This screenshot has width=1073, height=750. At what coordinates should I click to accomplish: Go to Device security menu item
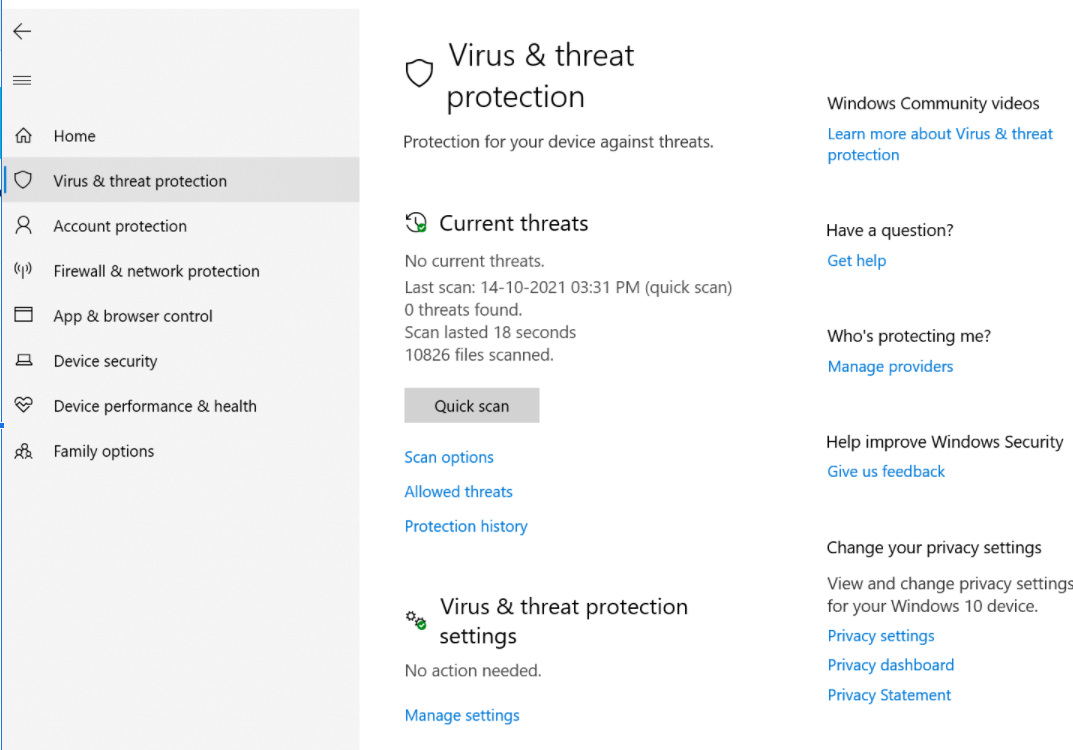105,361
